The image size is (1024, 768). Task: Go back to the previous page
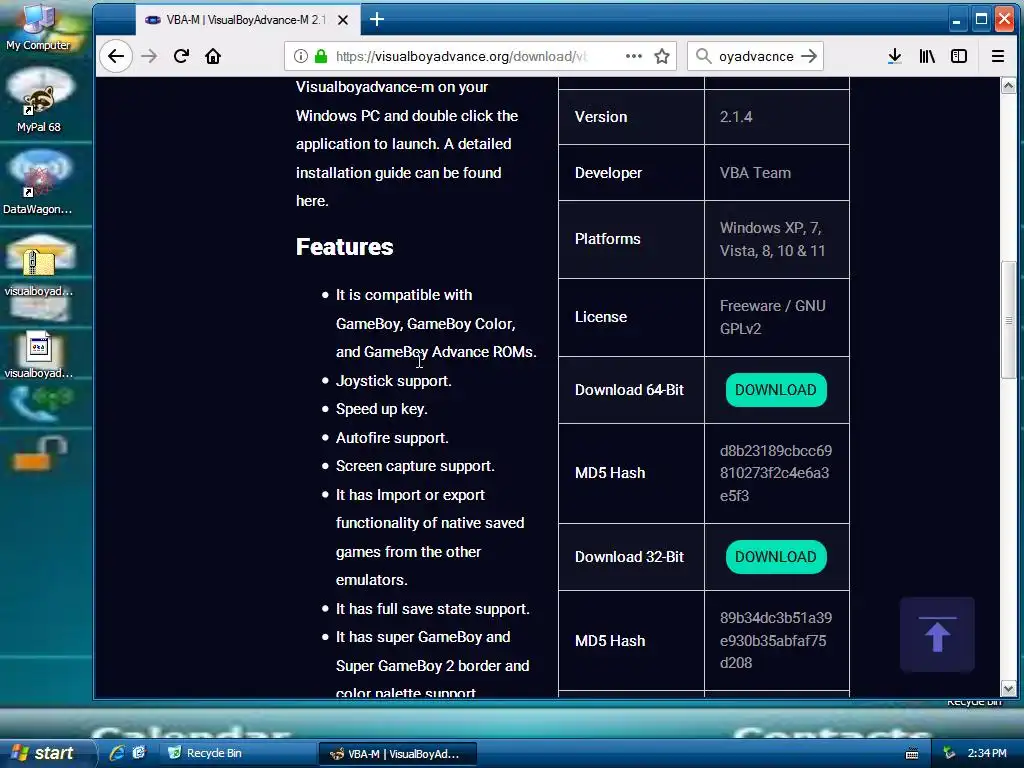[116, 56]
